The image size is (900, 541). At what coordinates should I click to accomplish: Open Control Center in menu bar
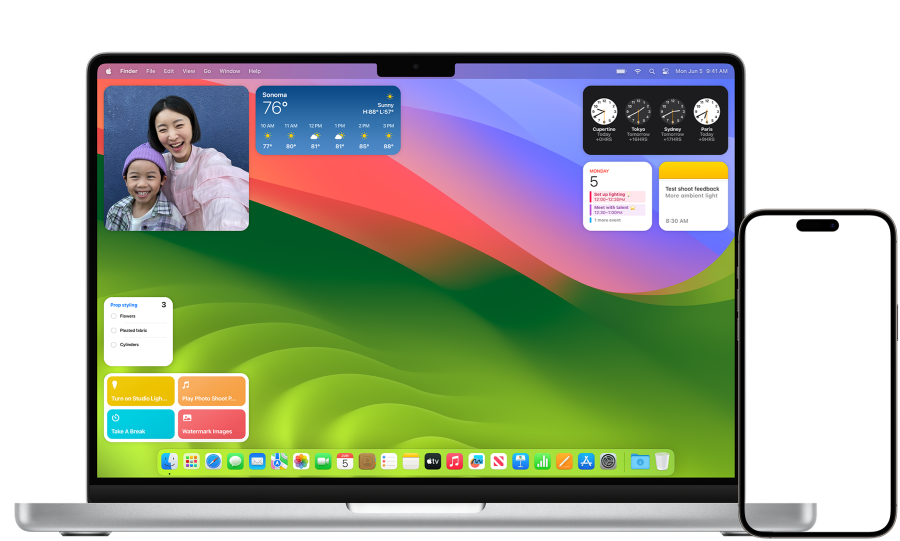click(x=665, y=71)
